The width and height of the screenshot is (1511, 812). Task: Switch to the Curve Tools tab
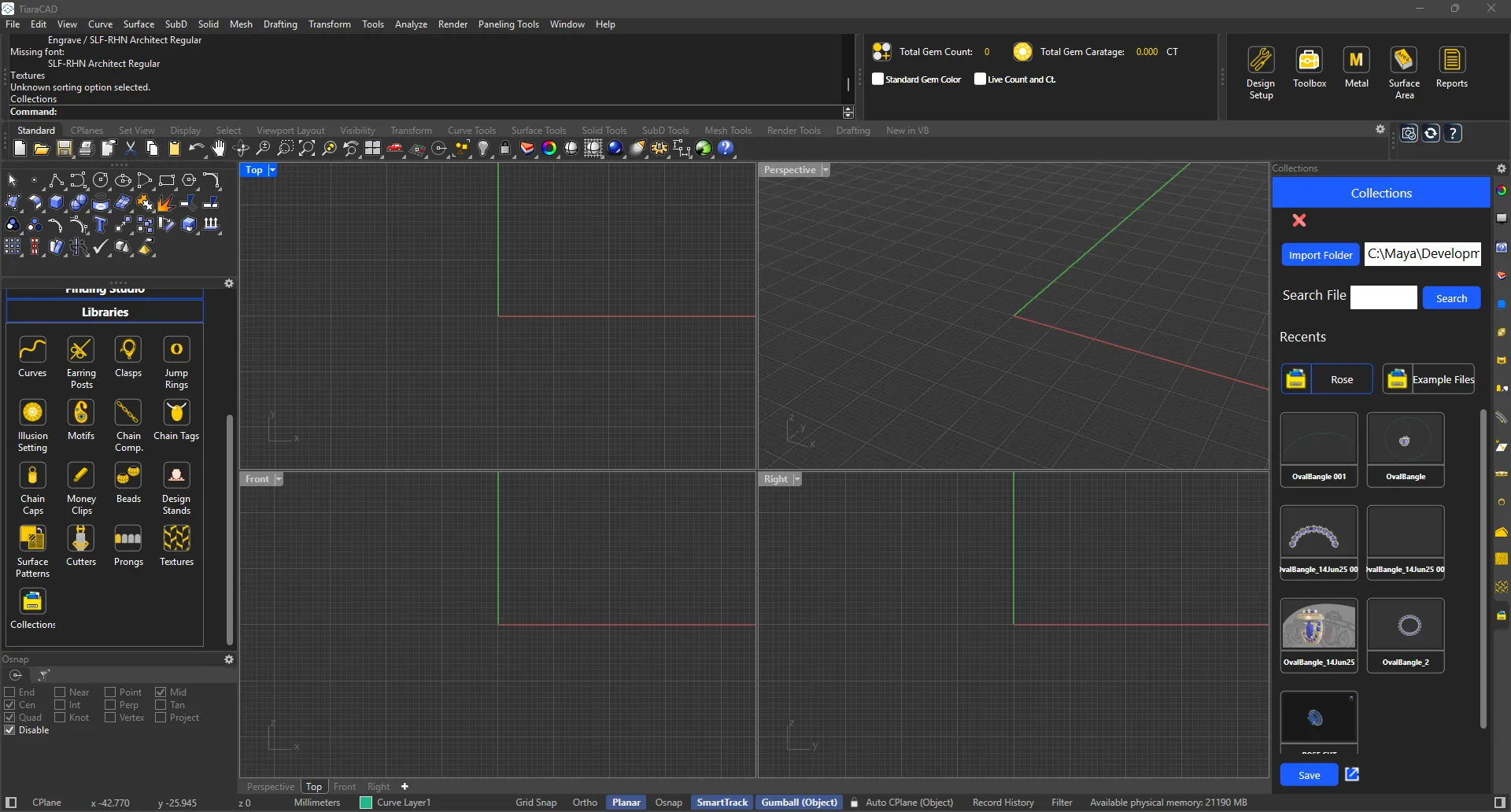point(471,131)
